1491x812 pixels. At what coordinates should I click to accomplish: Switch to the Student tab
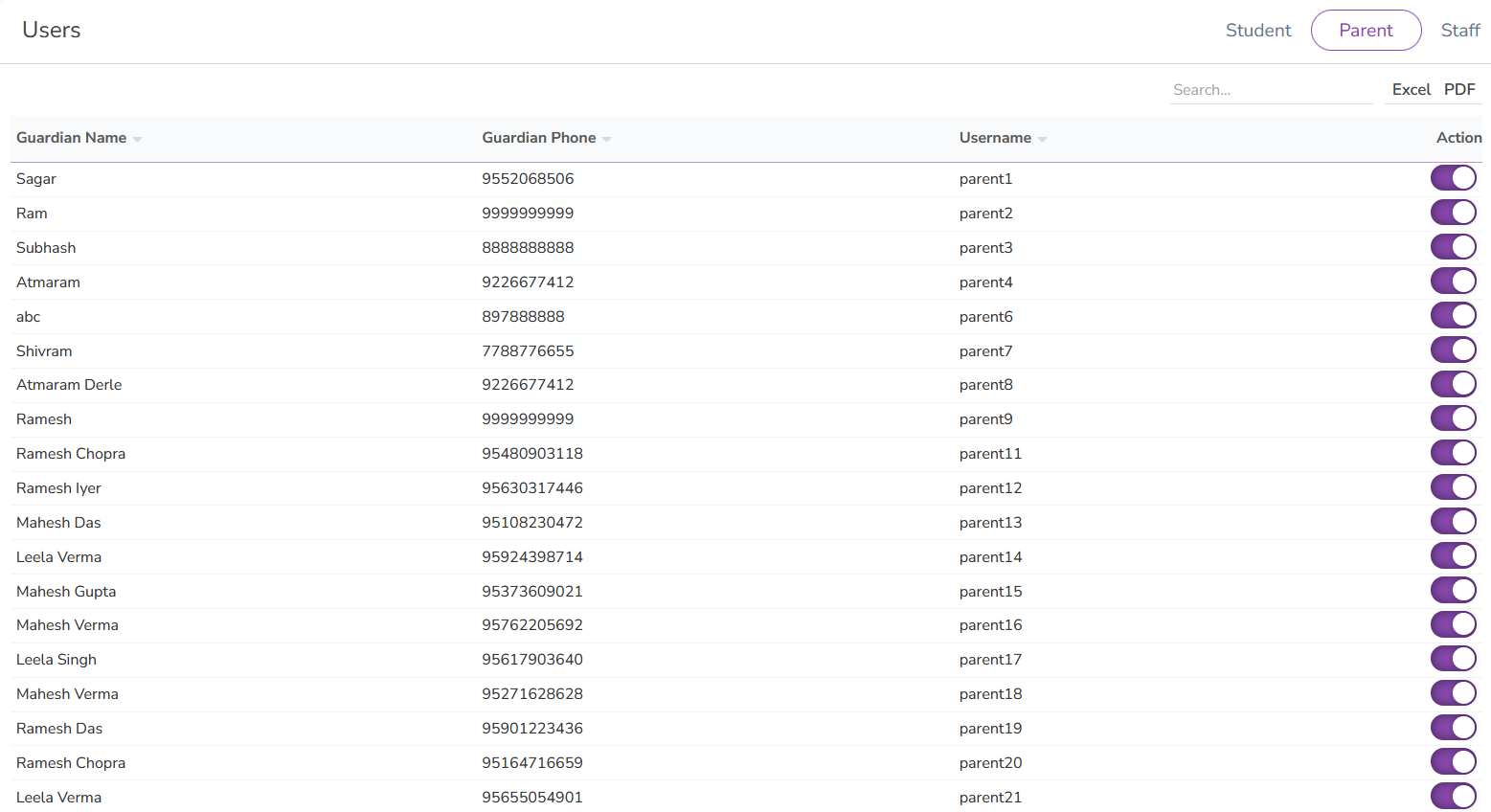tap(1257, 31)
